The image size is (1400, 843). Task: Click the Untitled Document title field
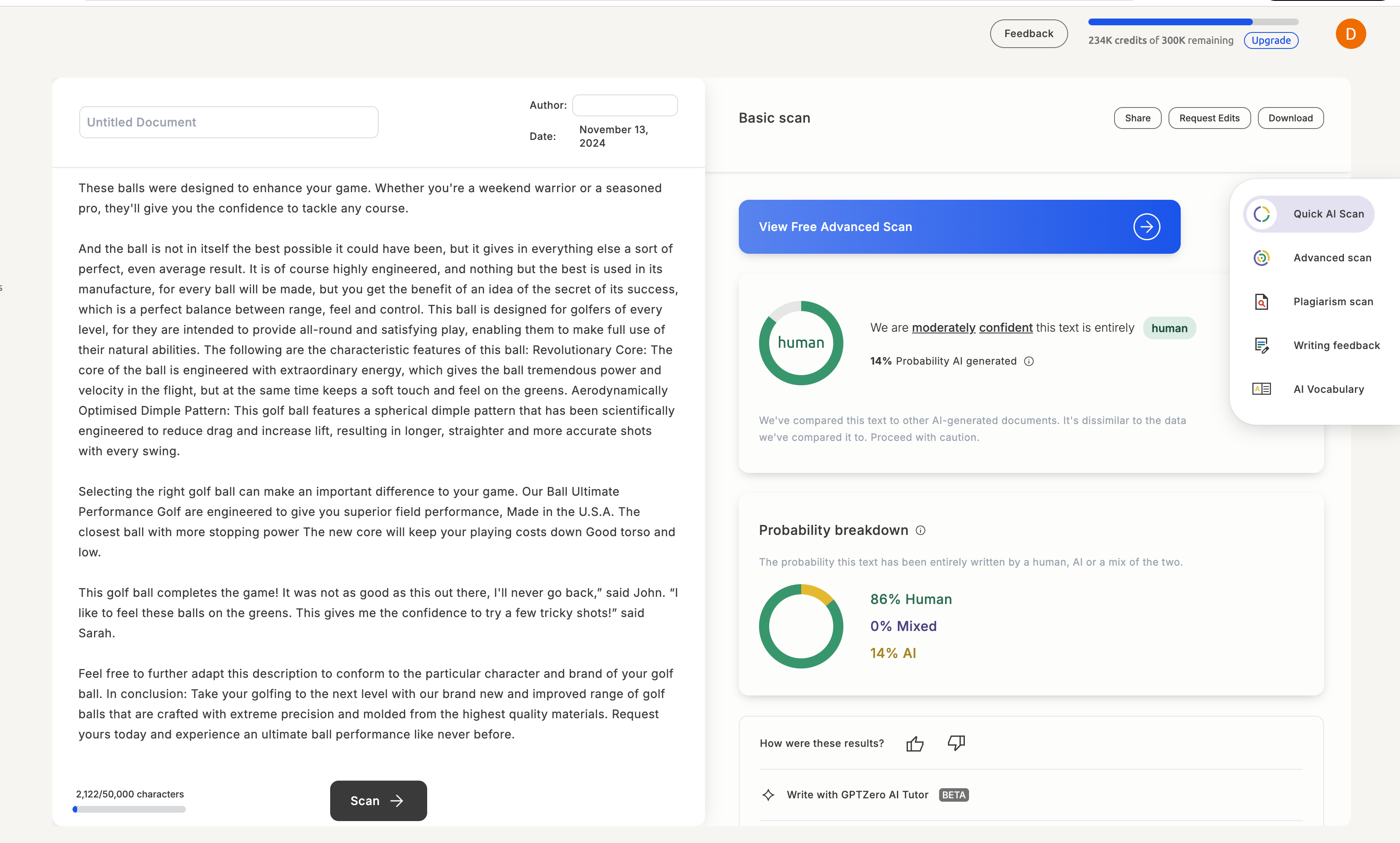point(229,122)
